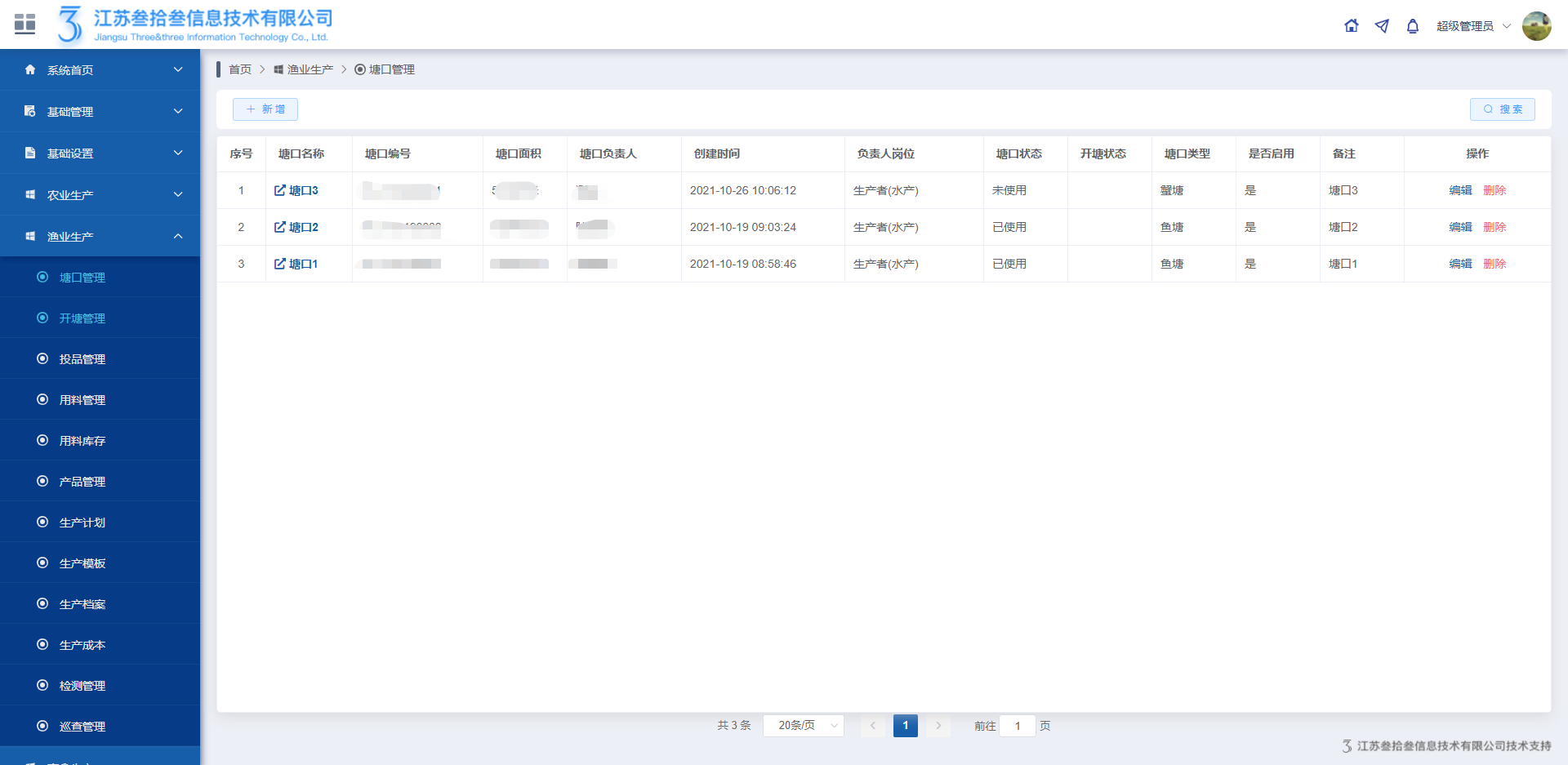
Task: Open the paper plane message icon
Action: coord(1382,26)
